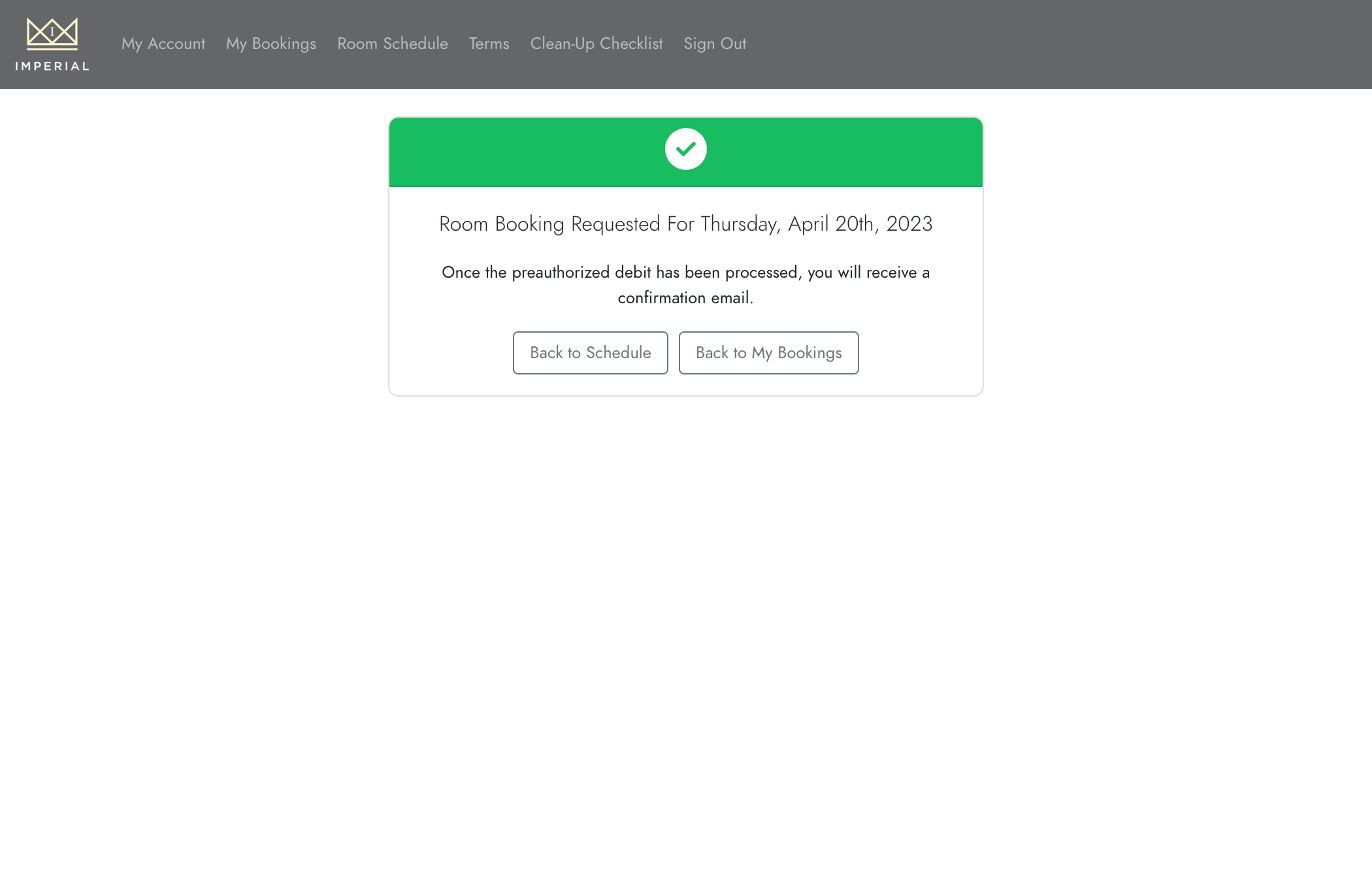Open Room Schedule from the navigation
The height and width of the screenshot is (894, 1372).
pyautogui.click(x=393, y=44)
